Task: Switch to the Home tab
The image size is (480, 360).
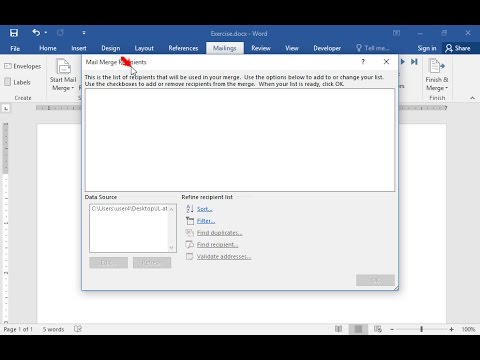Action: [x=48, y=48]
